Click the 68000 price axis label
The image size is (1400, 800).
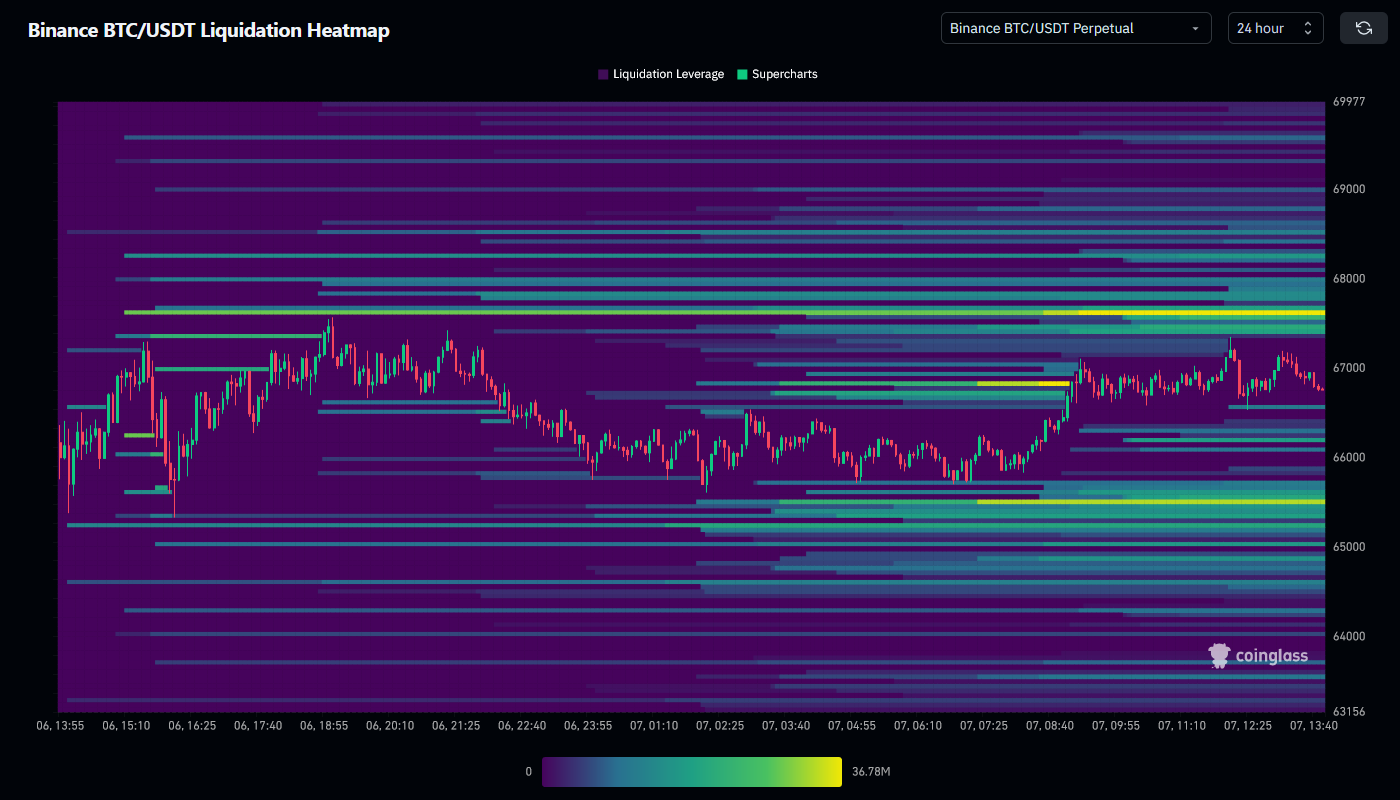click(1349, 279)
